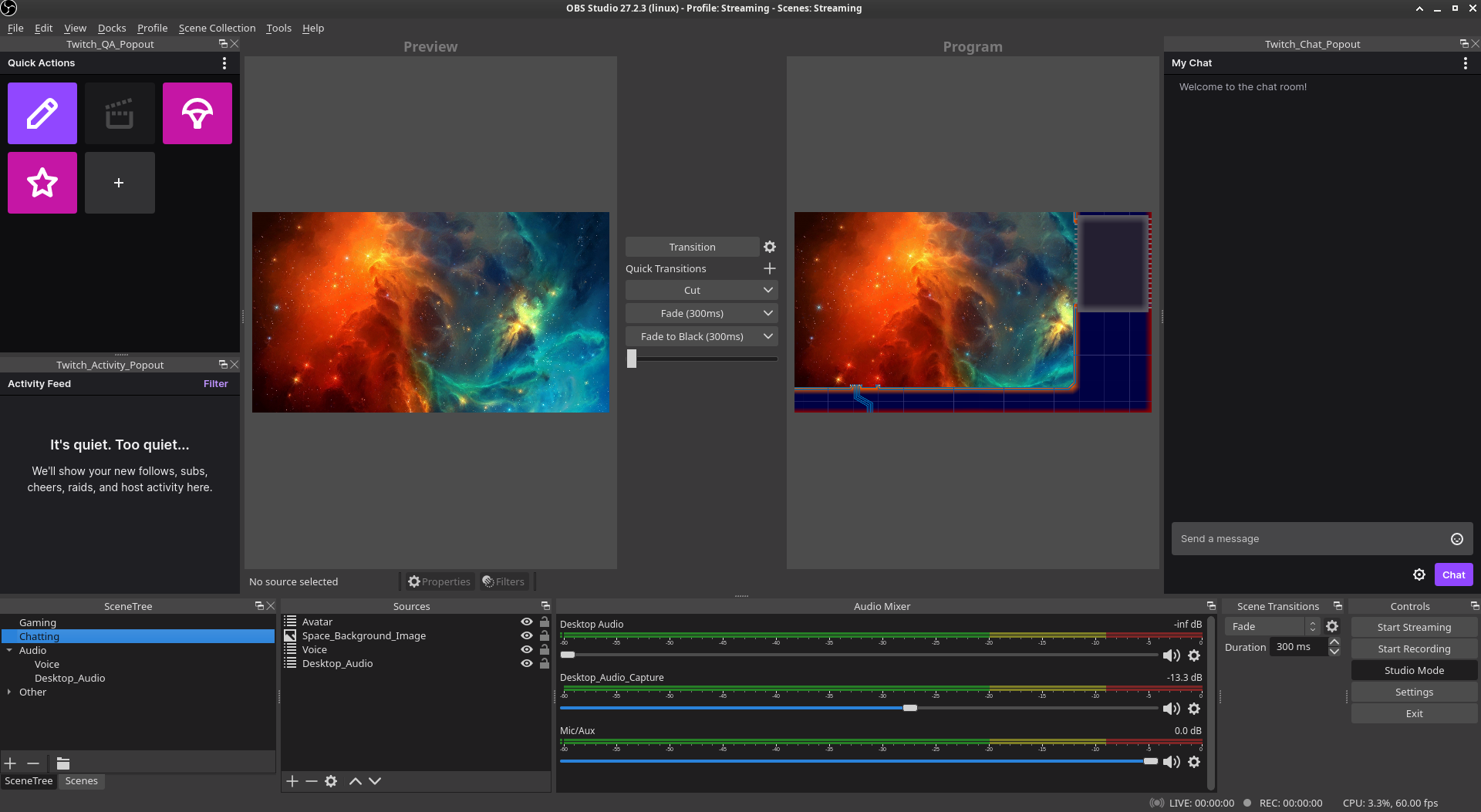Enable Studio Mode
1481x812 pixels.
[1414, 670]
